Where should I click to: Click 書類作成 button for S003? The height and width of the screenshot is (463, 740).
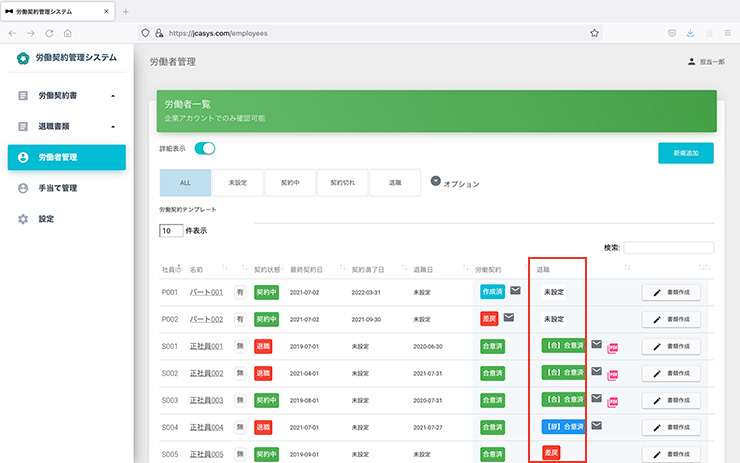tap(671, 400)
